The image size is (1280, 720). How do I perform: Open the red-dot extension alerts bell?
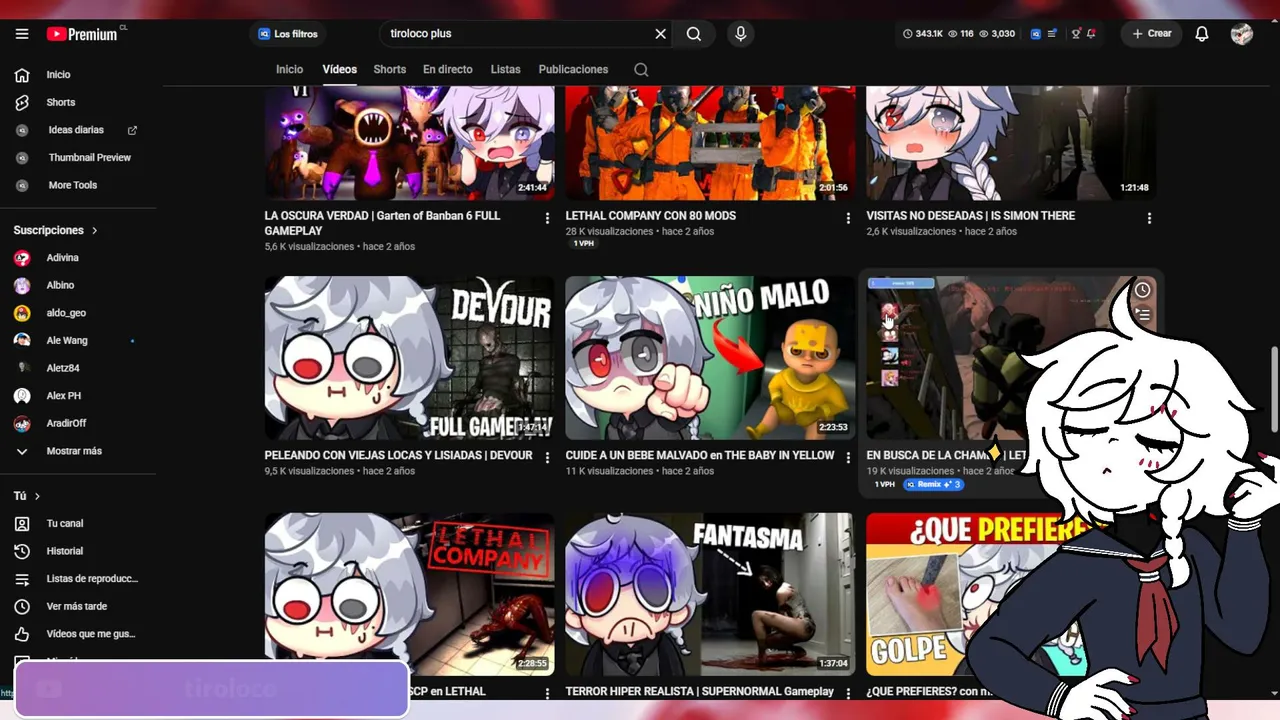point(1091,34)
